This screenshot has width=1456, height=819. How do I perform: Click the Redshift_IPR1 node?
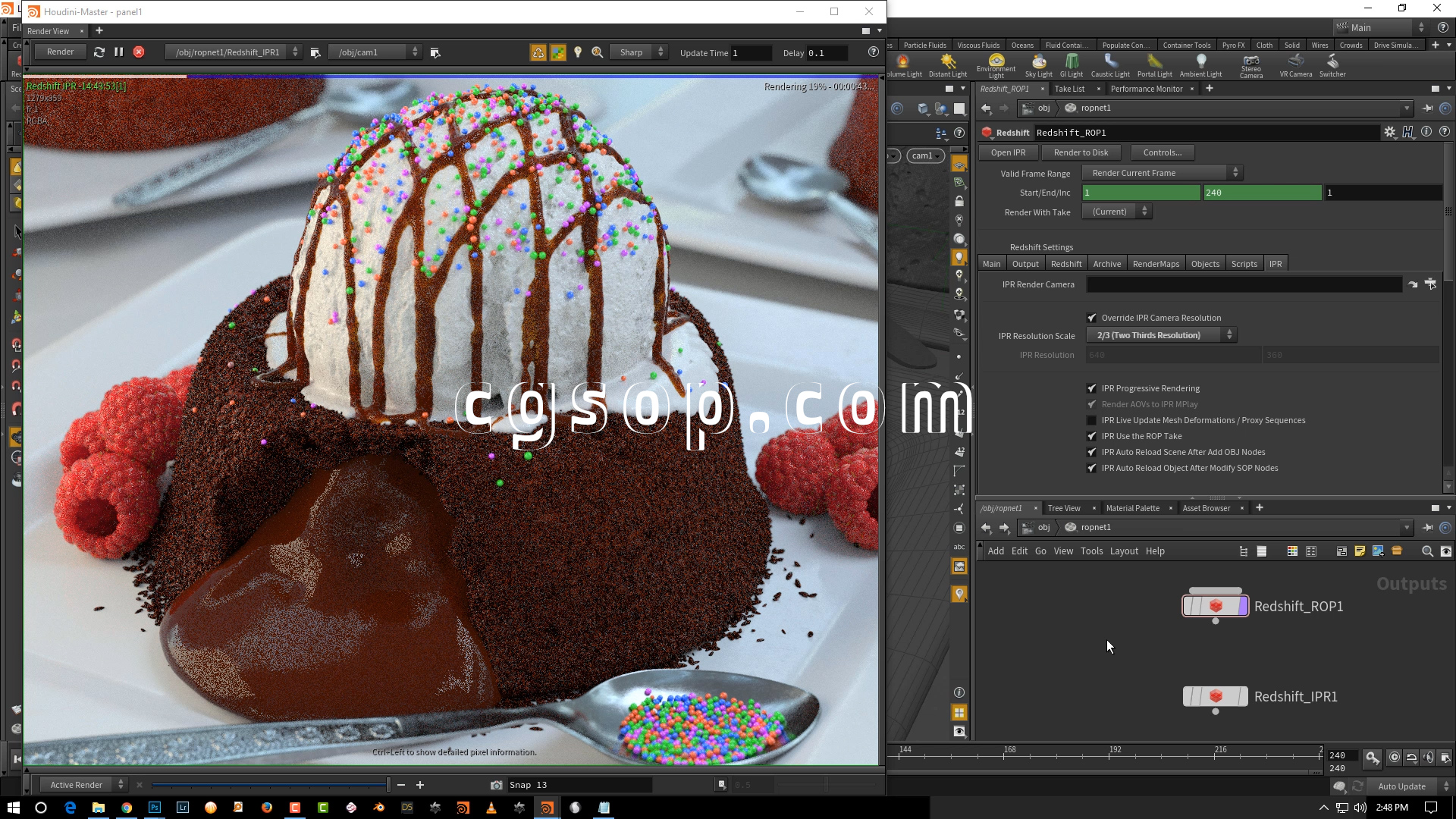(1216, 696)
